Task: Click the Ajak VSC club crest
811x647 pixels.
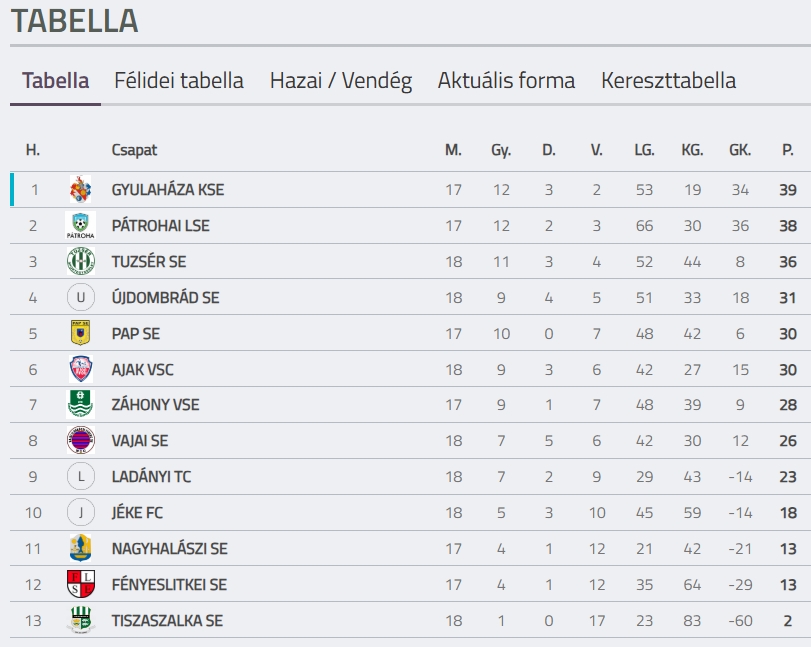Action: 81,369
